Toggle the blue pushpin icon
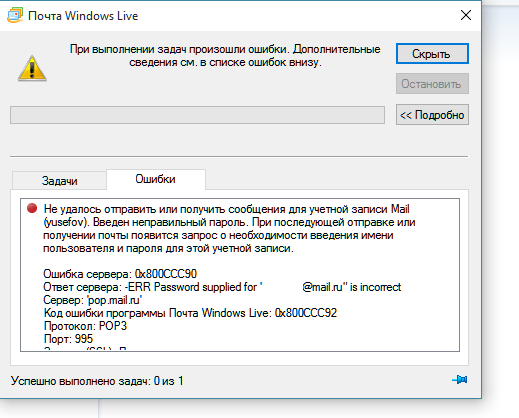519x418 pixels. tap(460, 380)
